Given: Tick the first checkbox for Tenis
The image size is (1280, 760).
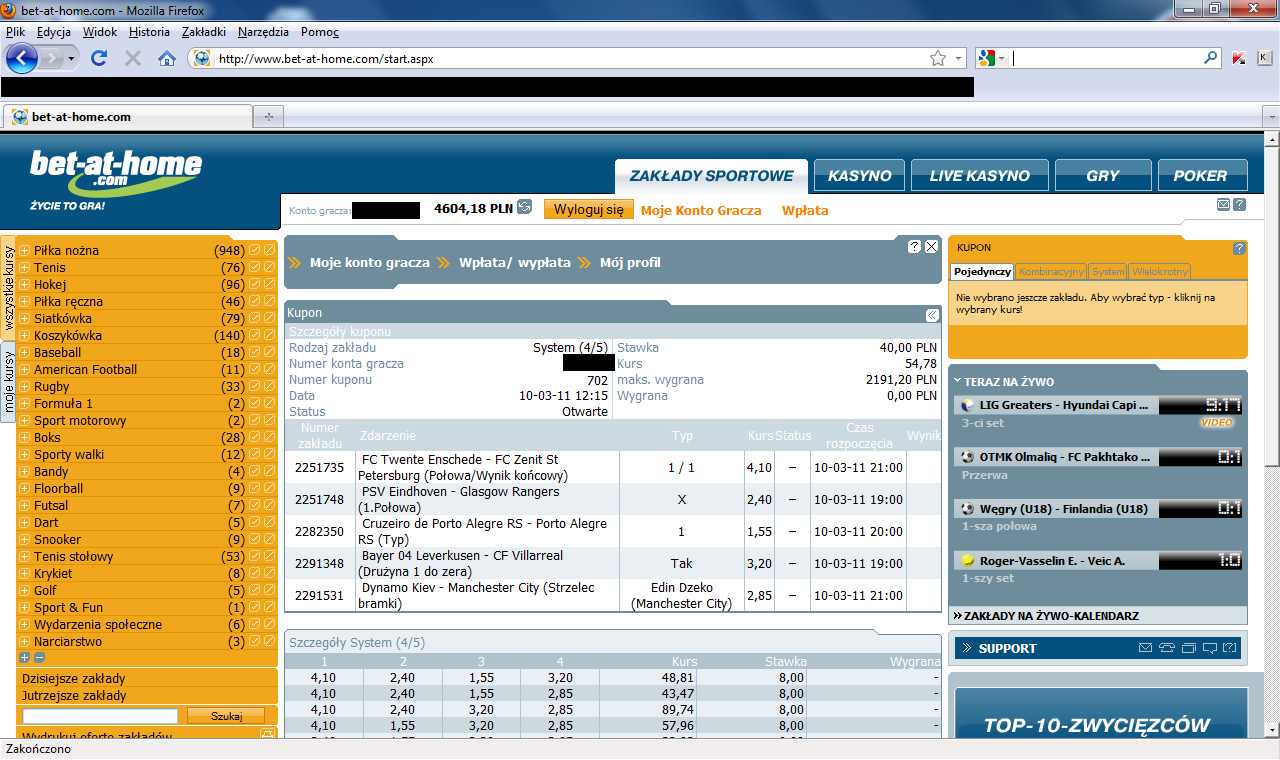Looking at the screenshot, I should point(255,267).
